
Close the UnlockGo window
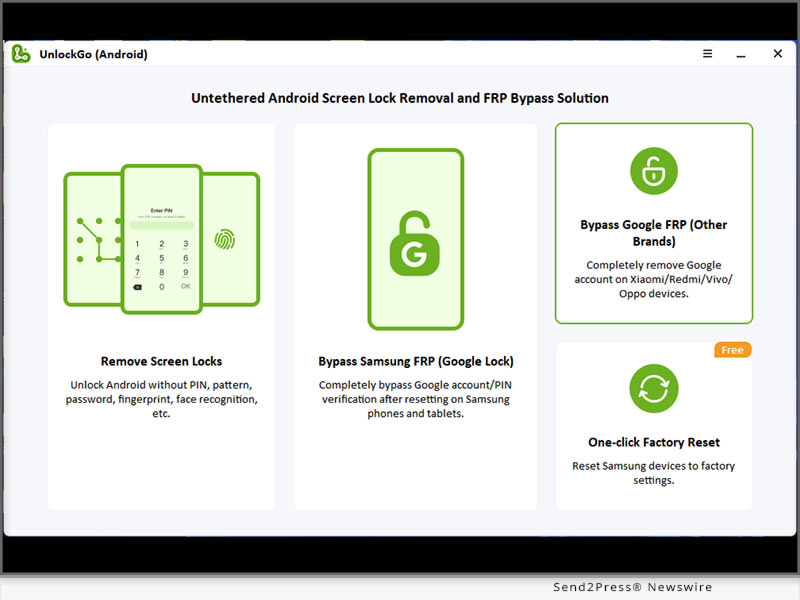tap(778, 54)
